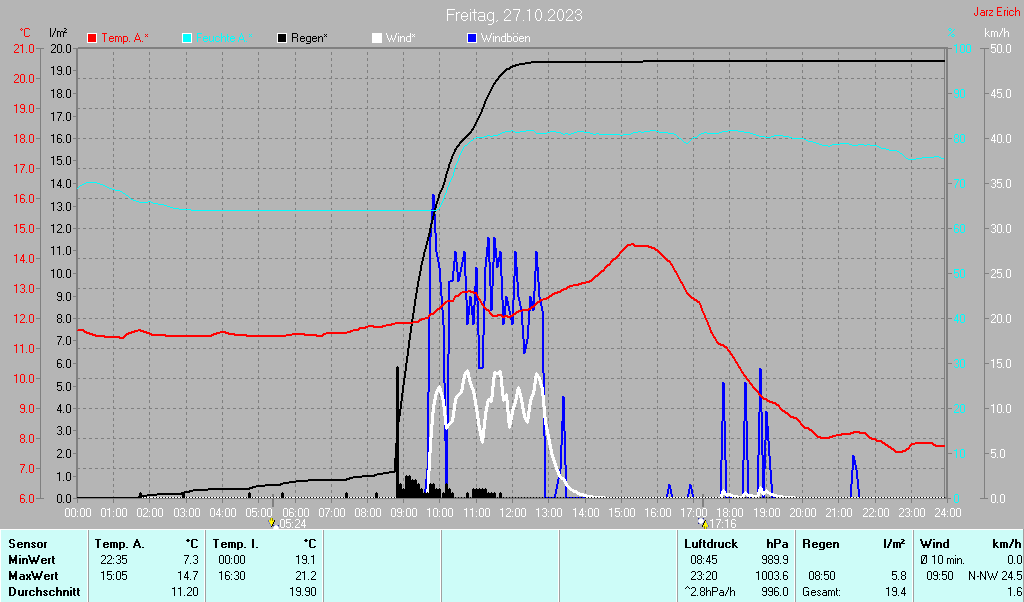
Task: Click the minimum temperature time '22:35'
Action: click(x=115, y=560)
